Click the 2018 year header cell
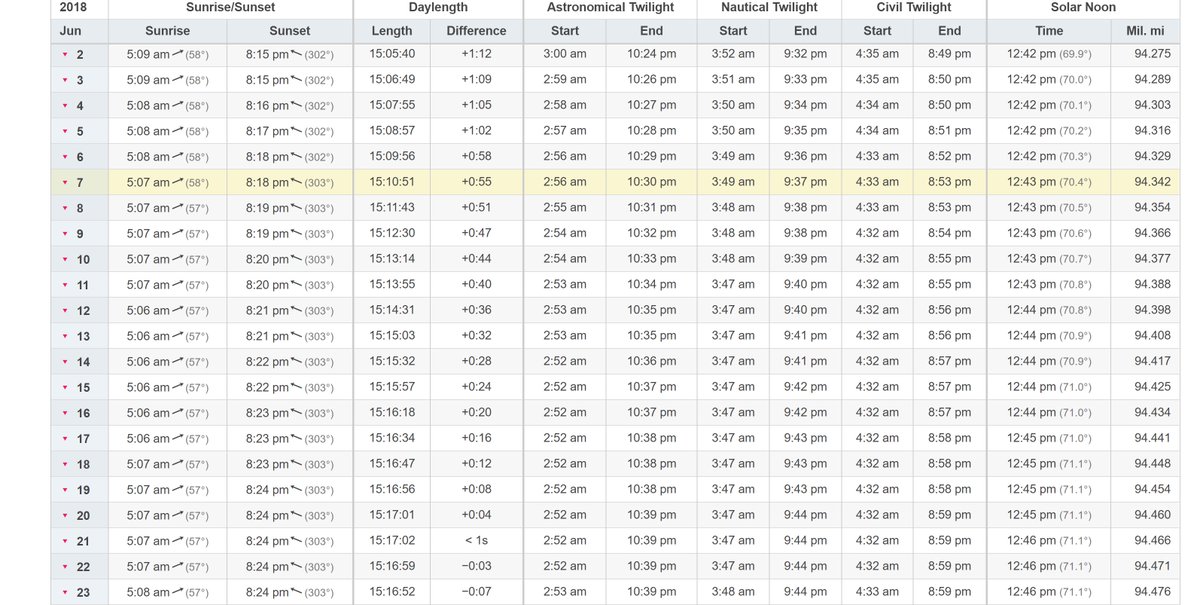Screen dimensions: 1200x605 tap(78, 7)
